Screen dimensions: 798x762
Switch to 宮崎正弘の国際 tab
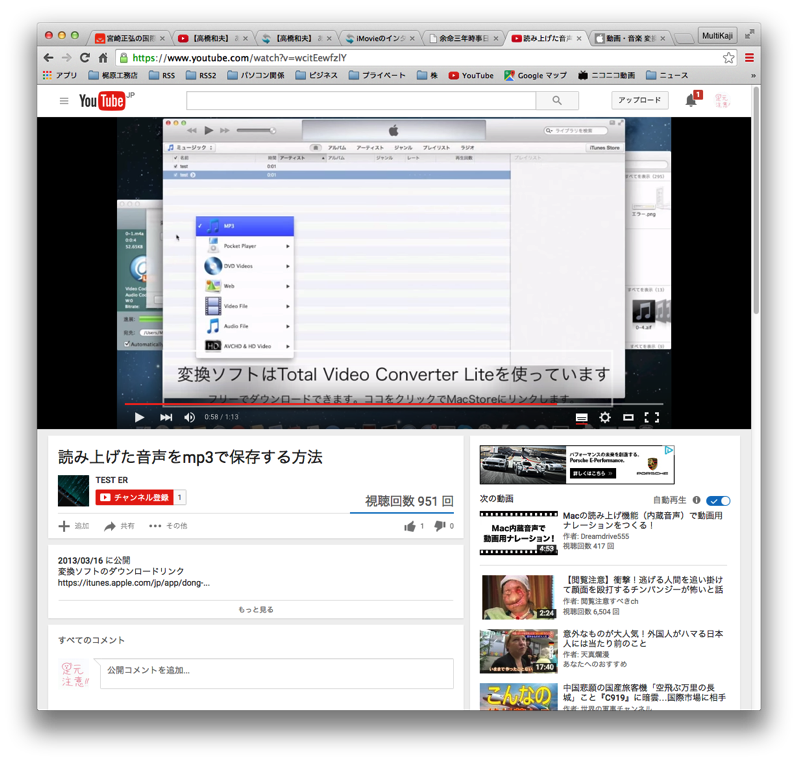[130, 38]
